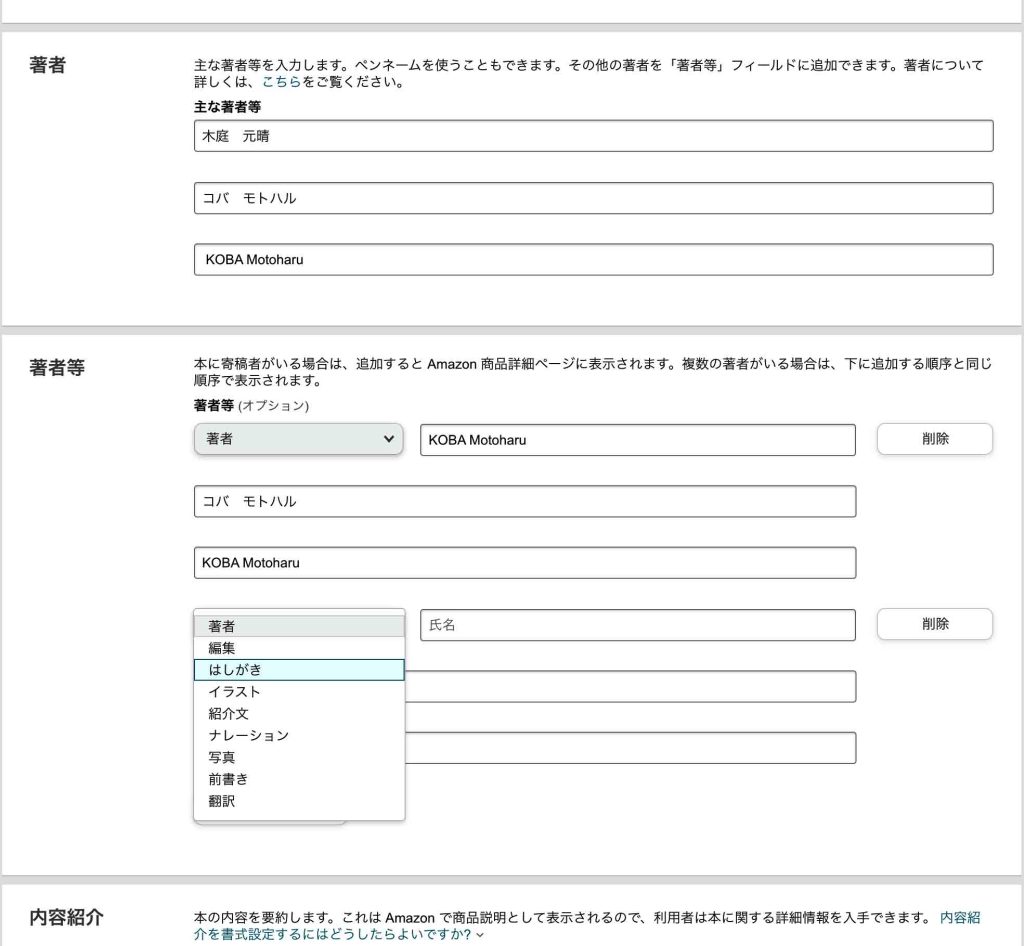Screen dimensions: 1024x946
Task: Choose 著者 in the open role list
Action: [x=299, y=626]
